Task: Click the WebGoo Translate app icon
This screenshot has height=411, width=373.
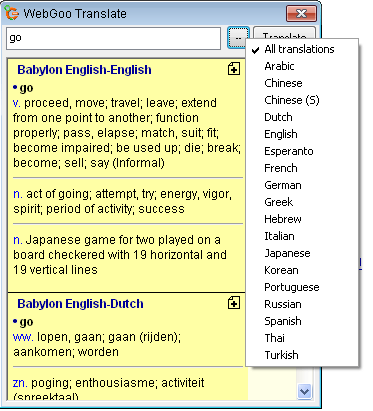Action: (x=12, y=13)
